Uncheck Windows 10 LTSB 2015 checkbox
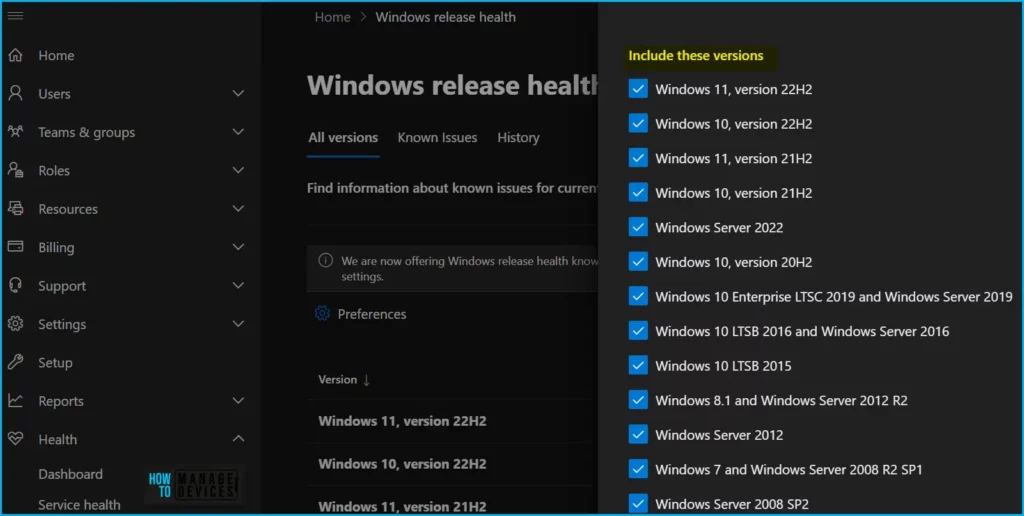 (x=638, y=366)
